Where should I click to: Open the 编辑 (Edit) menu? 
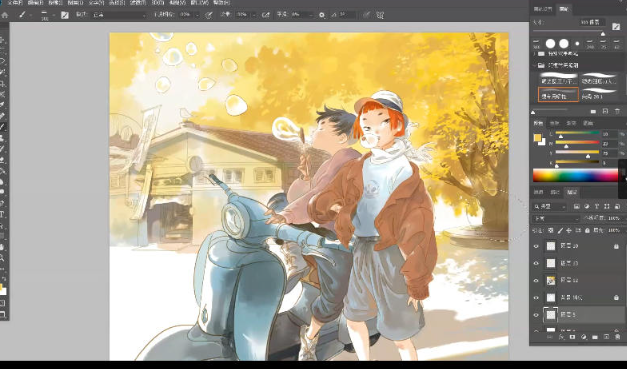pos(35,2)
